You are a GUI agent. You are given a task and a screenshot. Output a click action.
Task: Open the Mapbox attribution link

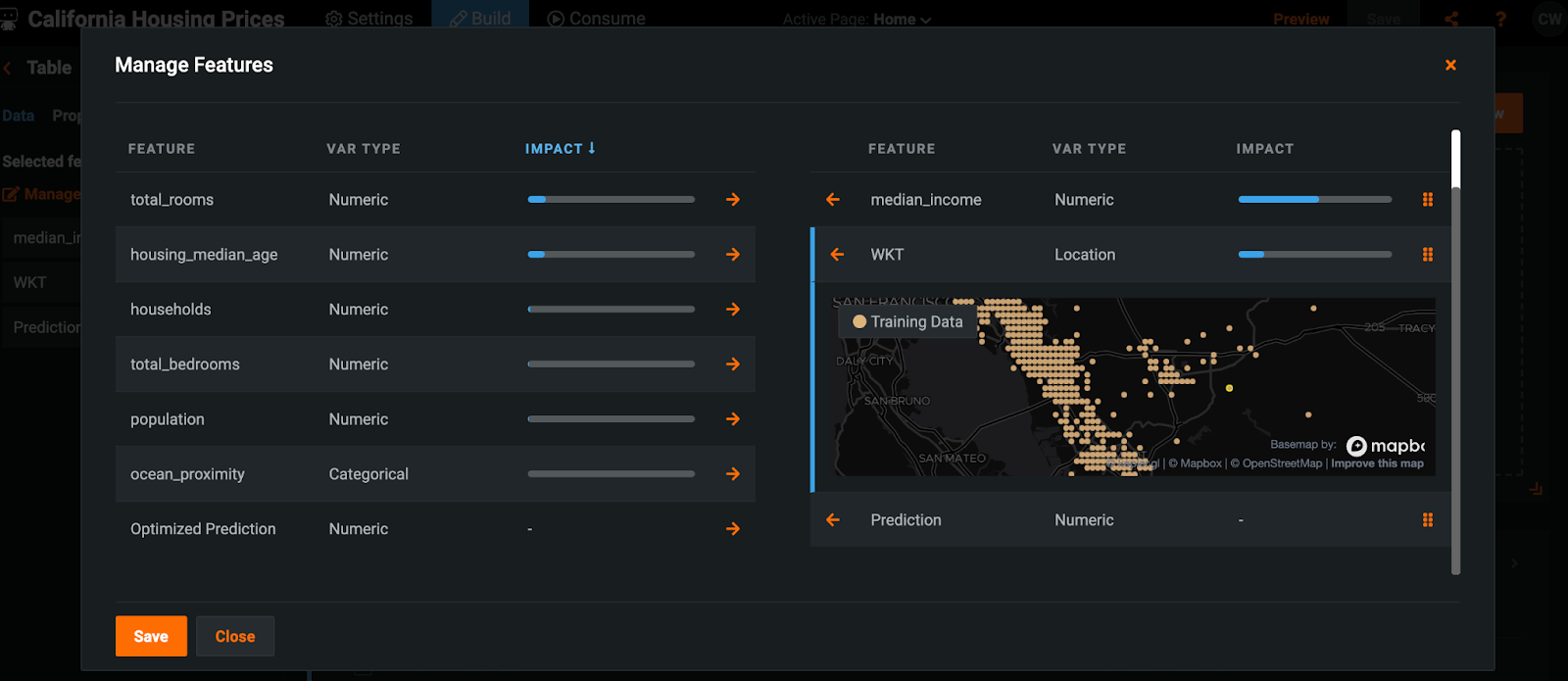click(1195, 463)
